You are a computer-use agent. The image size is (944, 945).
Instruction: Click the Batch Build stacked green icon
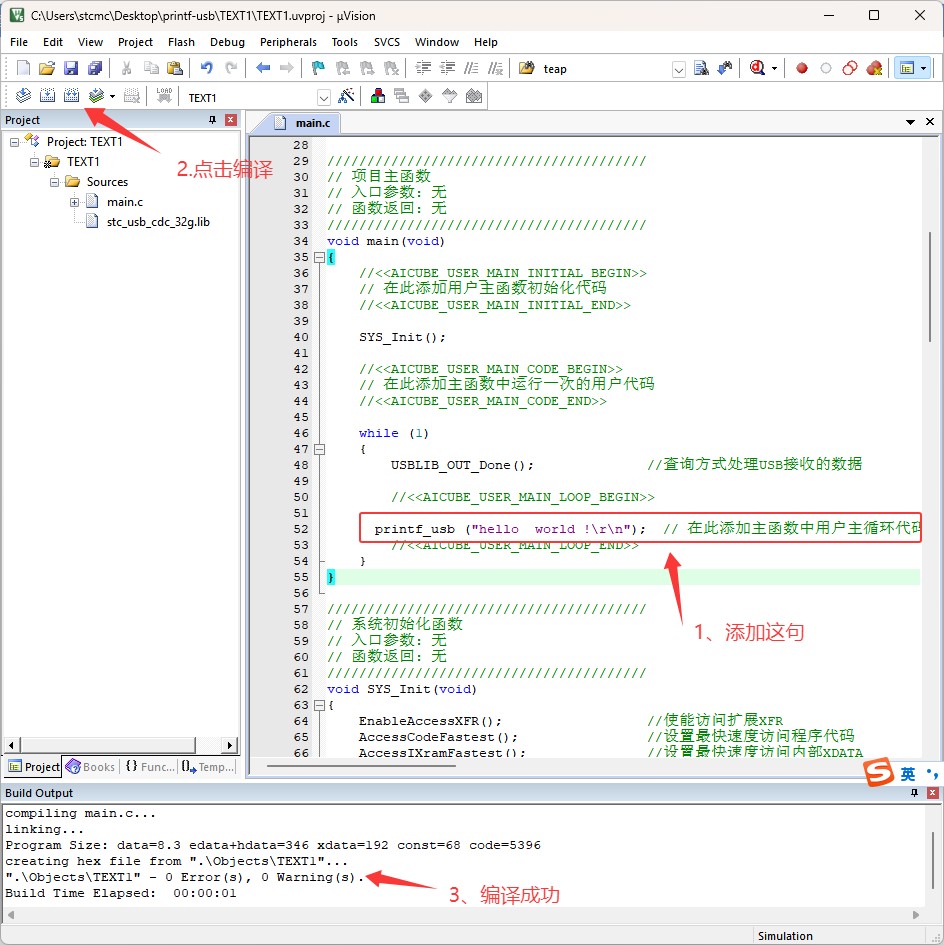96,95
